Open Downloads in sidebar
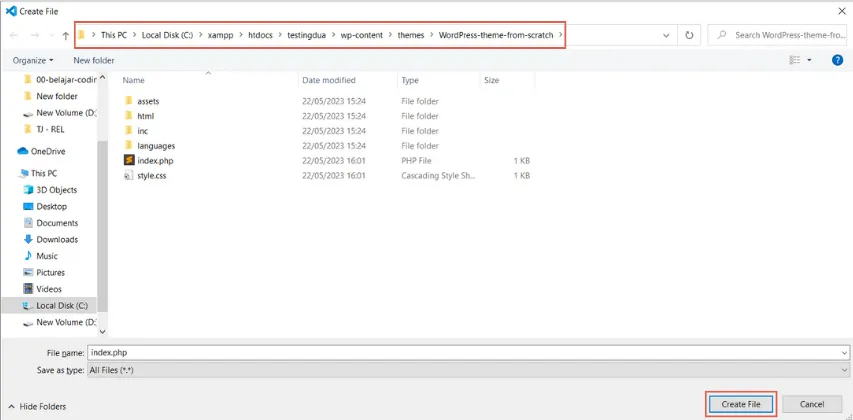The image size is (853, 420). [x=50, y=239]
